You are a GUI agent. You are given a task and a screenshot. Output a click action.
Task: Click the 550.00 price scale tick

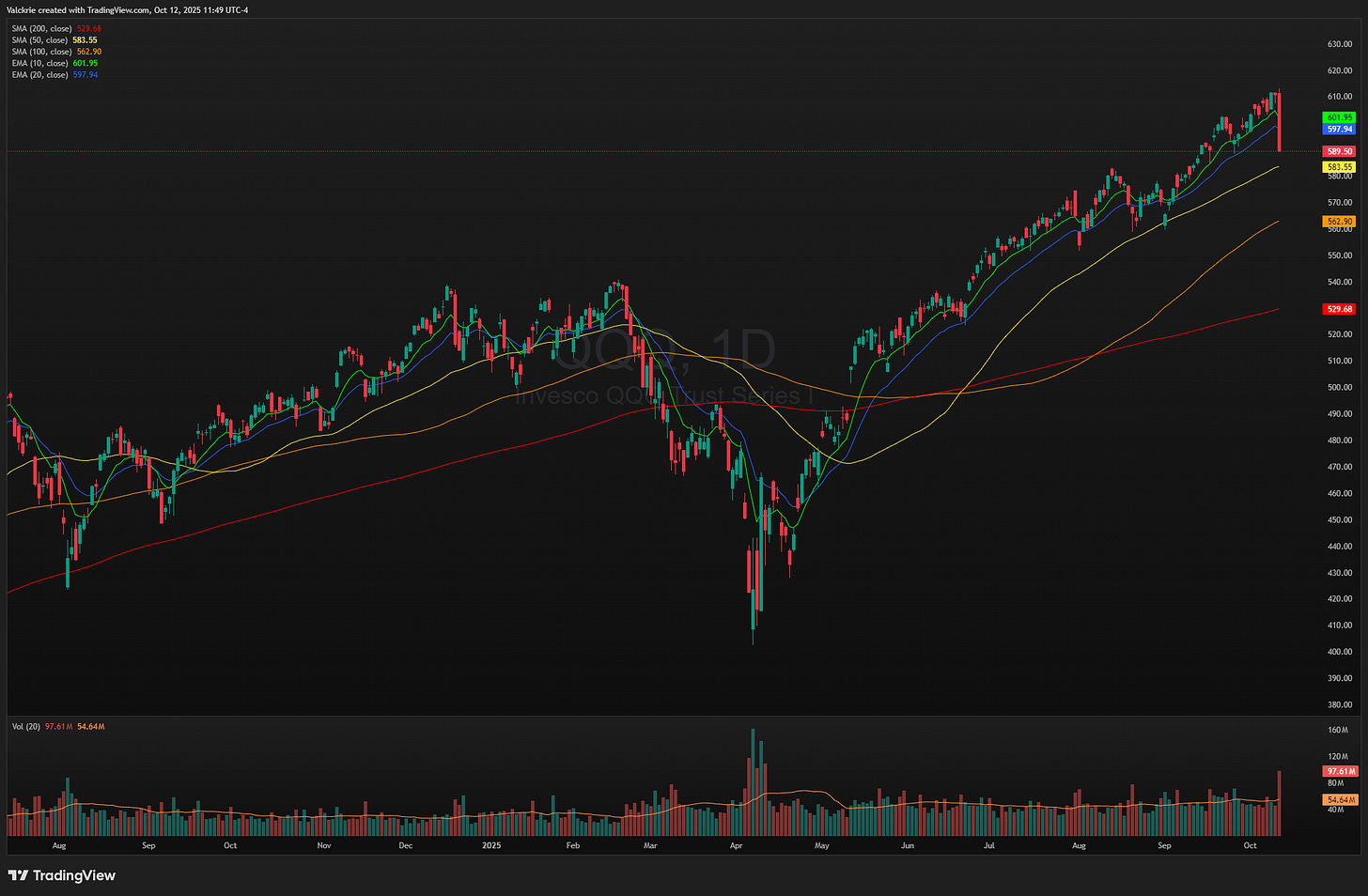click(1340, 255)
